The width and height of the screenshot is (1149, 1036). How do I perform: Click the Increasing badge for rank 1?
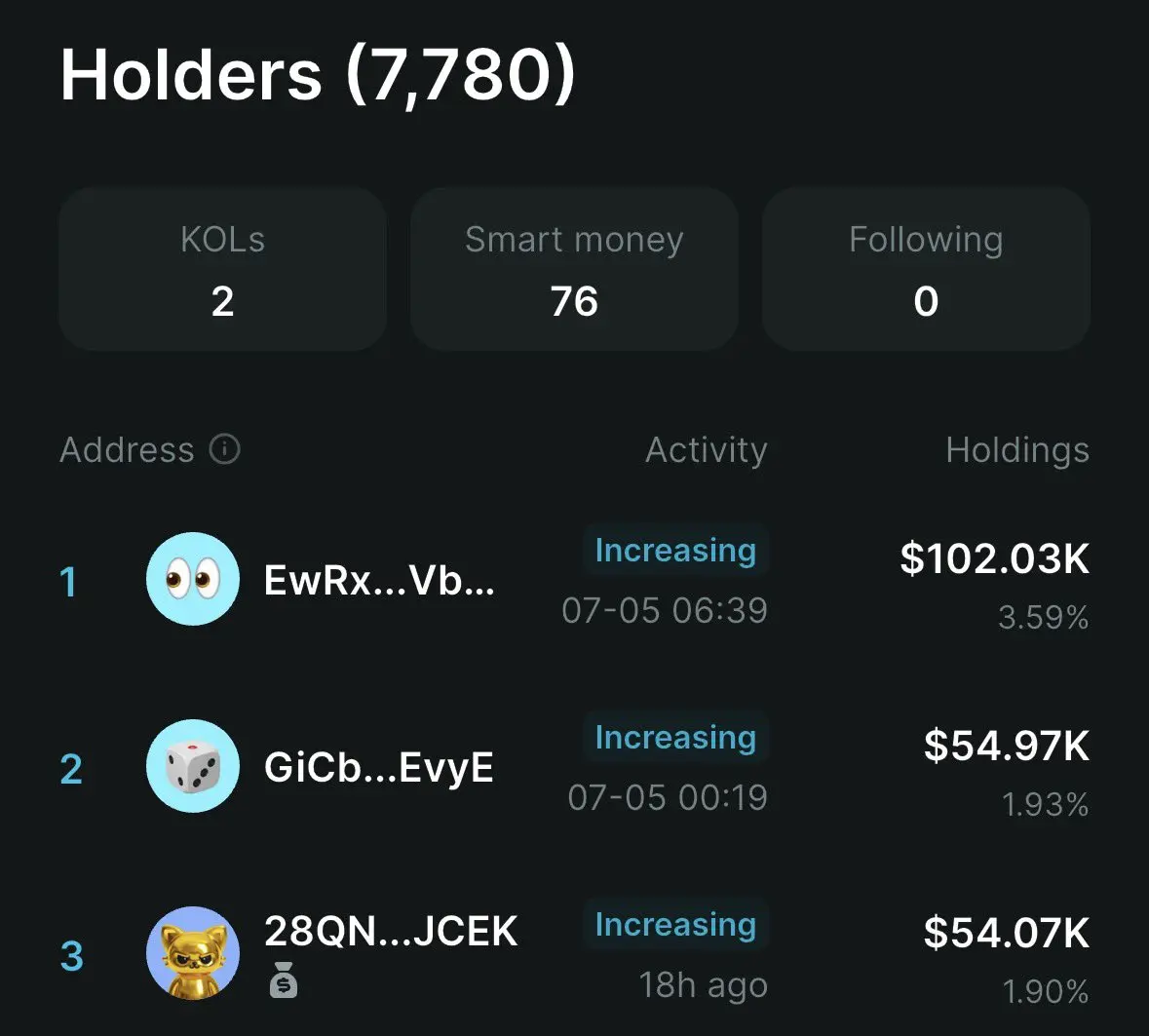(675, 551)
